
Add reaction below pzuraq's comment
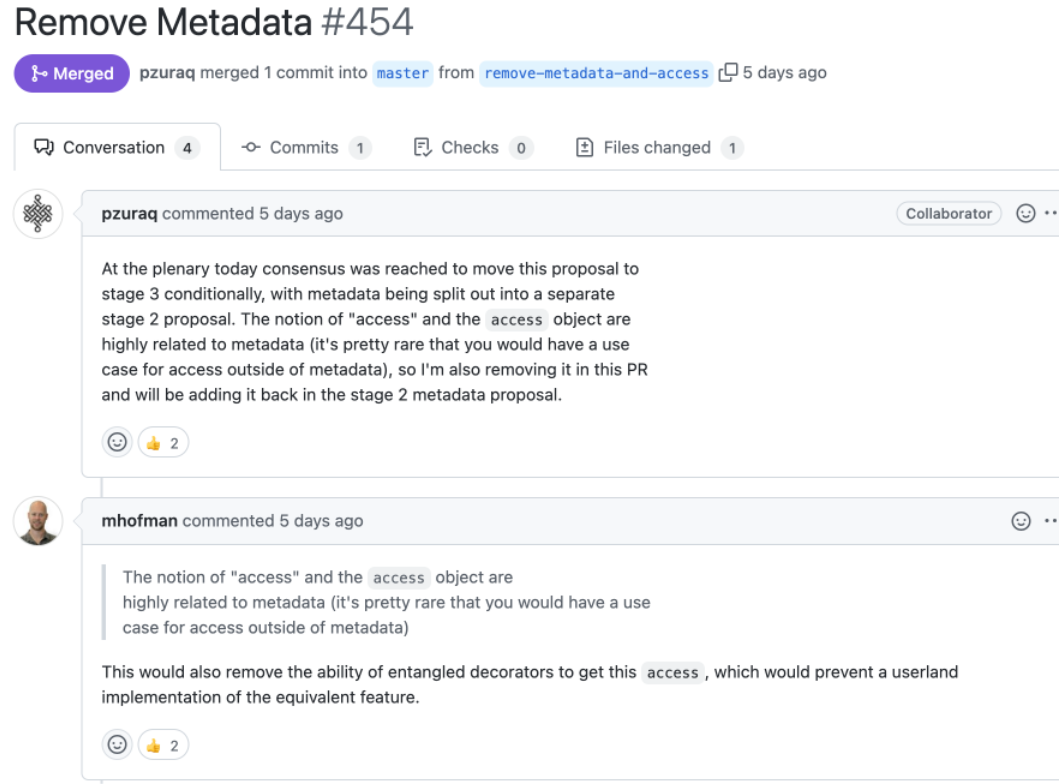(x=118, y=442)
